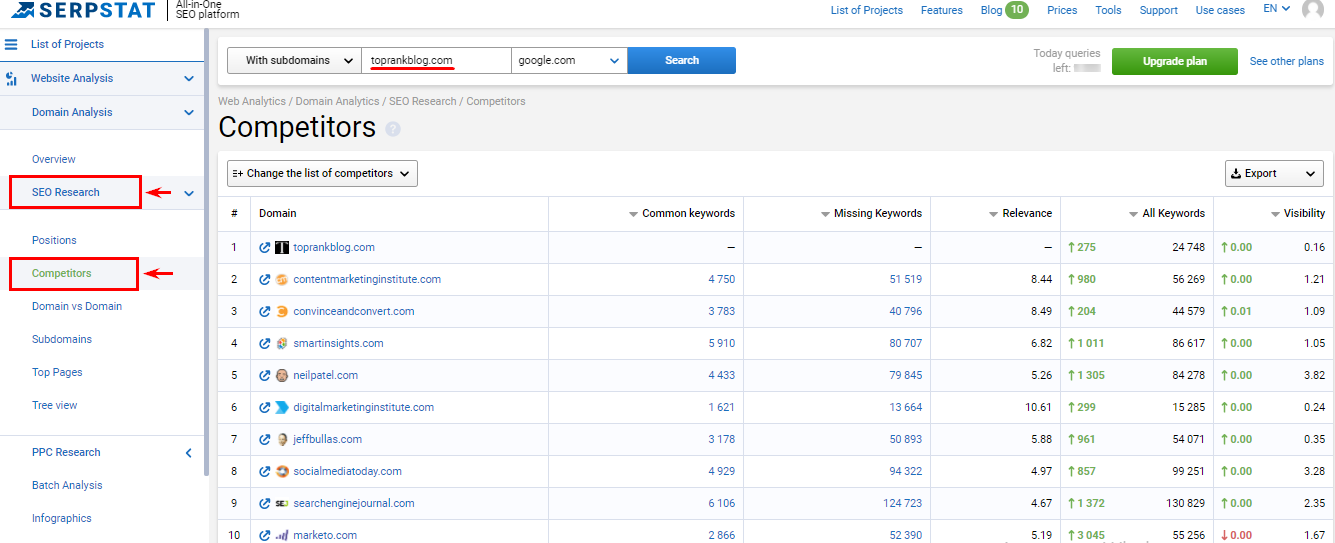
Task: Open the google.com search engine dropdown
Action: coord(569,60)
